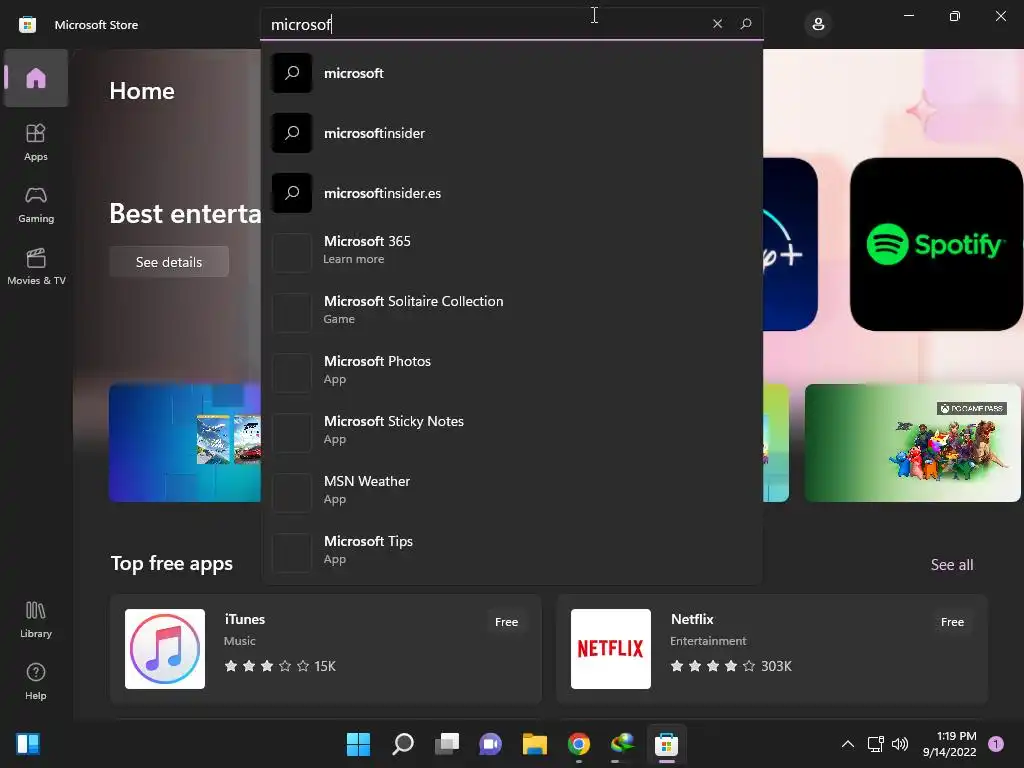Open the volume speaker tray icon

pyautogui.click(x=900, y=744)
